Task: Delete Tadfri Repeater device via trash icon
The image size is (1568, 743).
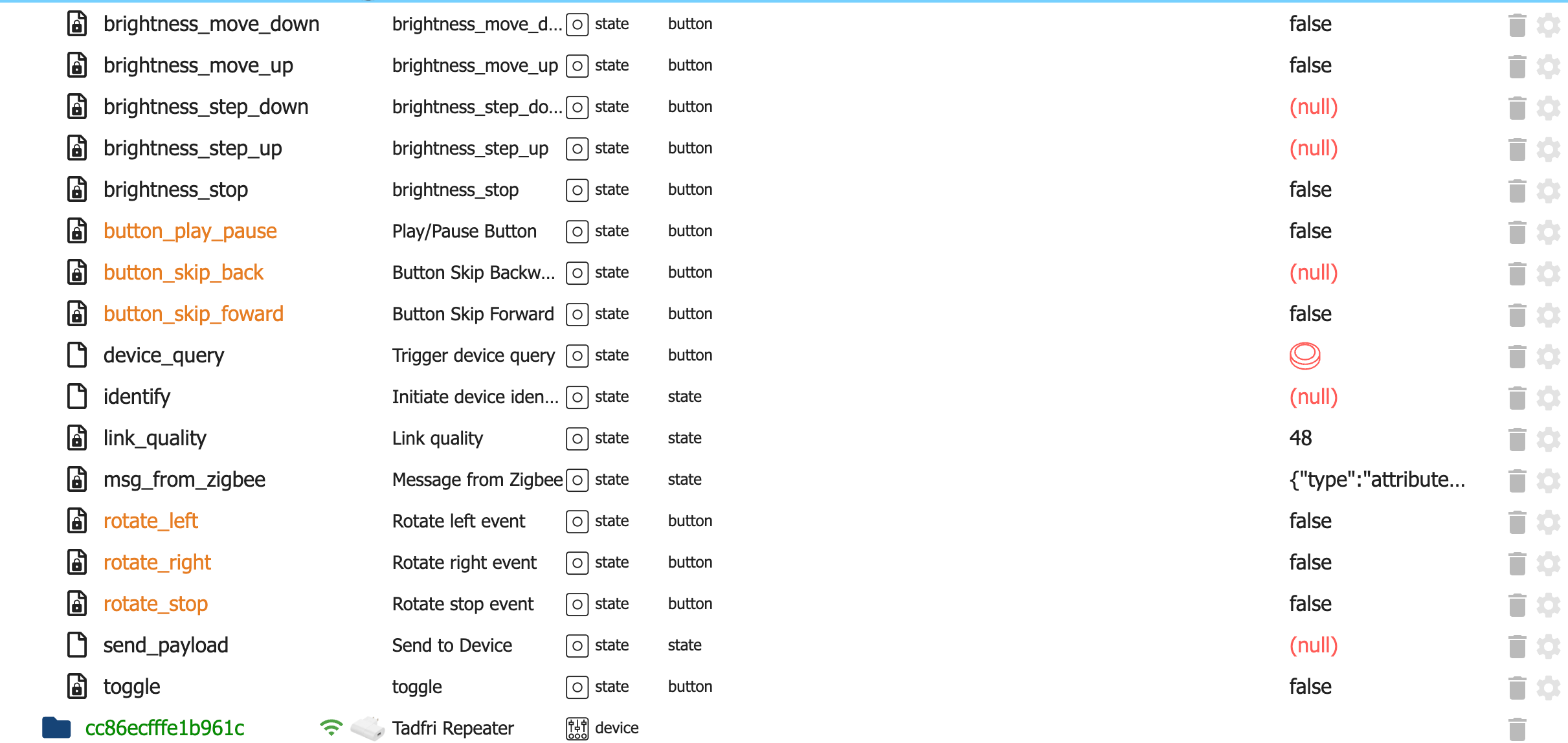Action: [x=1517, y=729]
